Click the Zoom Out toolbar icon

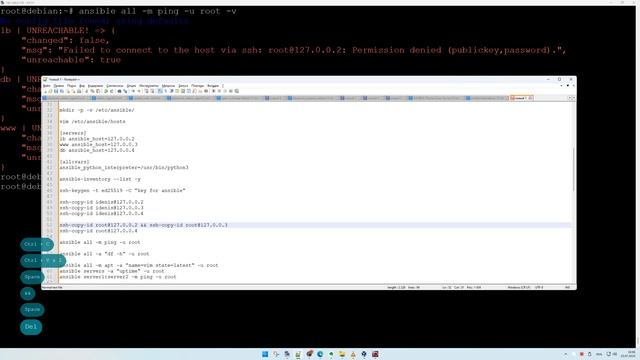coord(139,91)
